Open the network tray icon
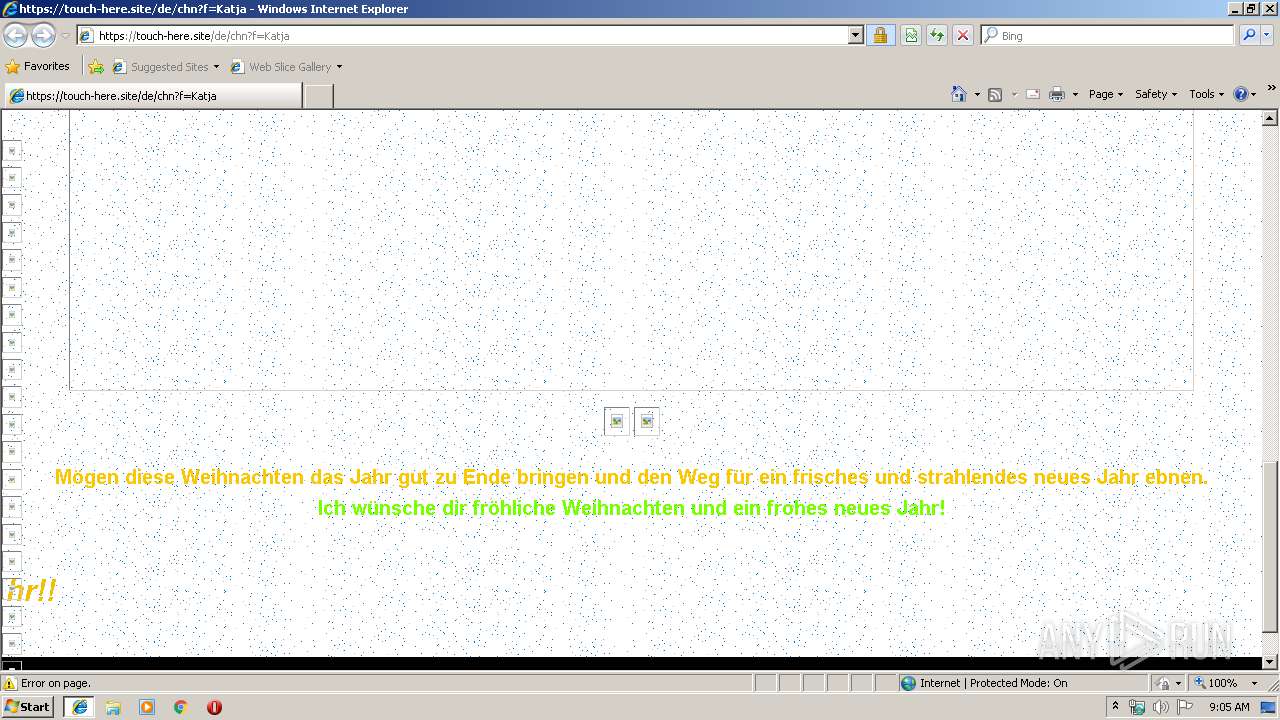Viewport: 1280px width, 720px height. [x=1137, y=707]
